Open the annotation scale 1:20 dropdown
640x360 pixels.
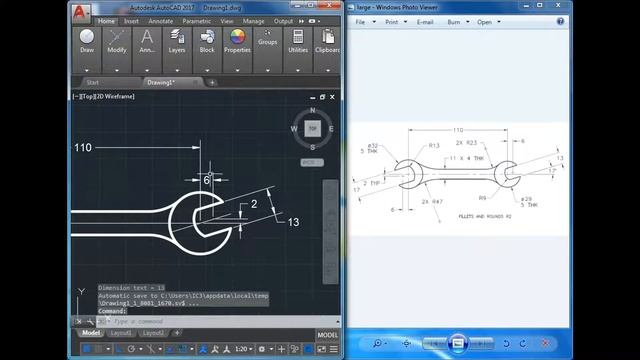pyautogui.click(x=244, y=349)
